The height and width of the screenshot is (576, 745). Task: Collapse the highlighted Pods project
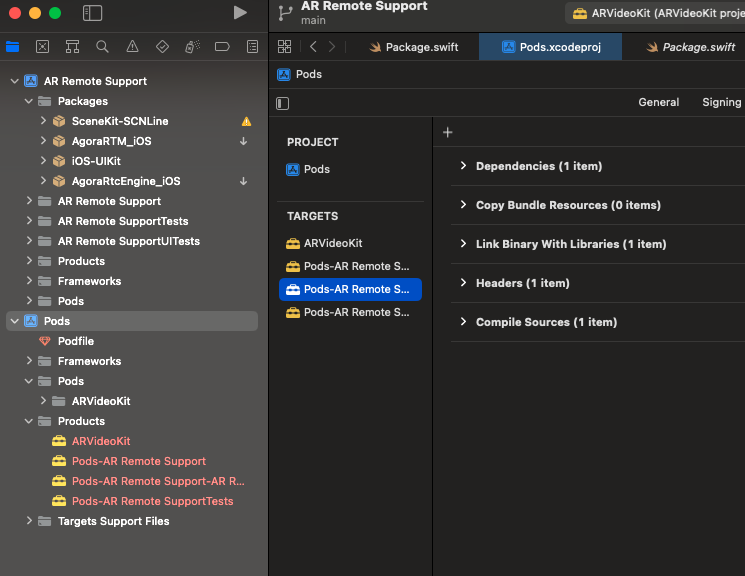(14, 321)
